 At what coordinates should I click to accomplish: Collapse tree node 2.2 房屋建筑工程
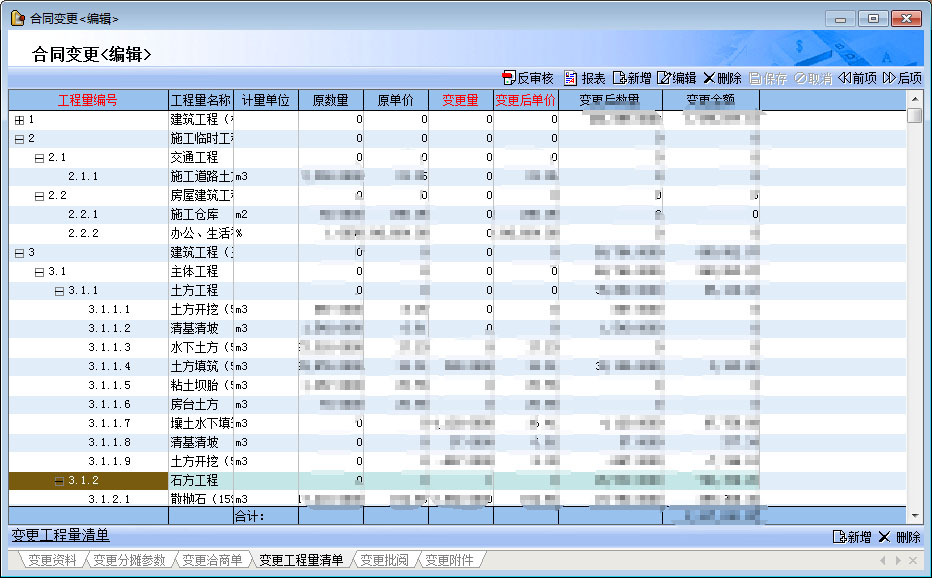39,196
